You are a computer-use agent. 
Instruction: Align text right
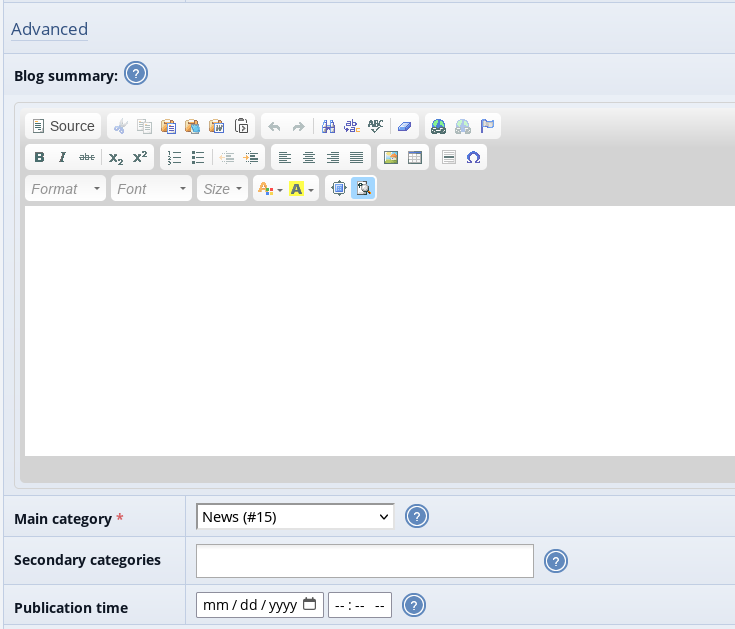click(x=333, y=157)
